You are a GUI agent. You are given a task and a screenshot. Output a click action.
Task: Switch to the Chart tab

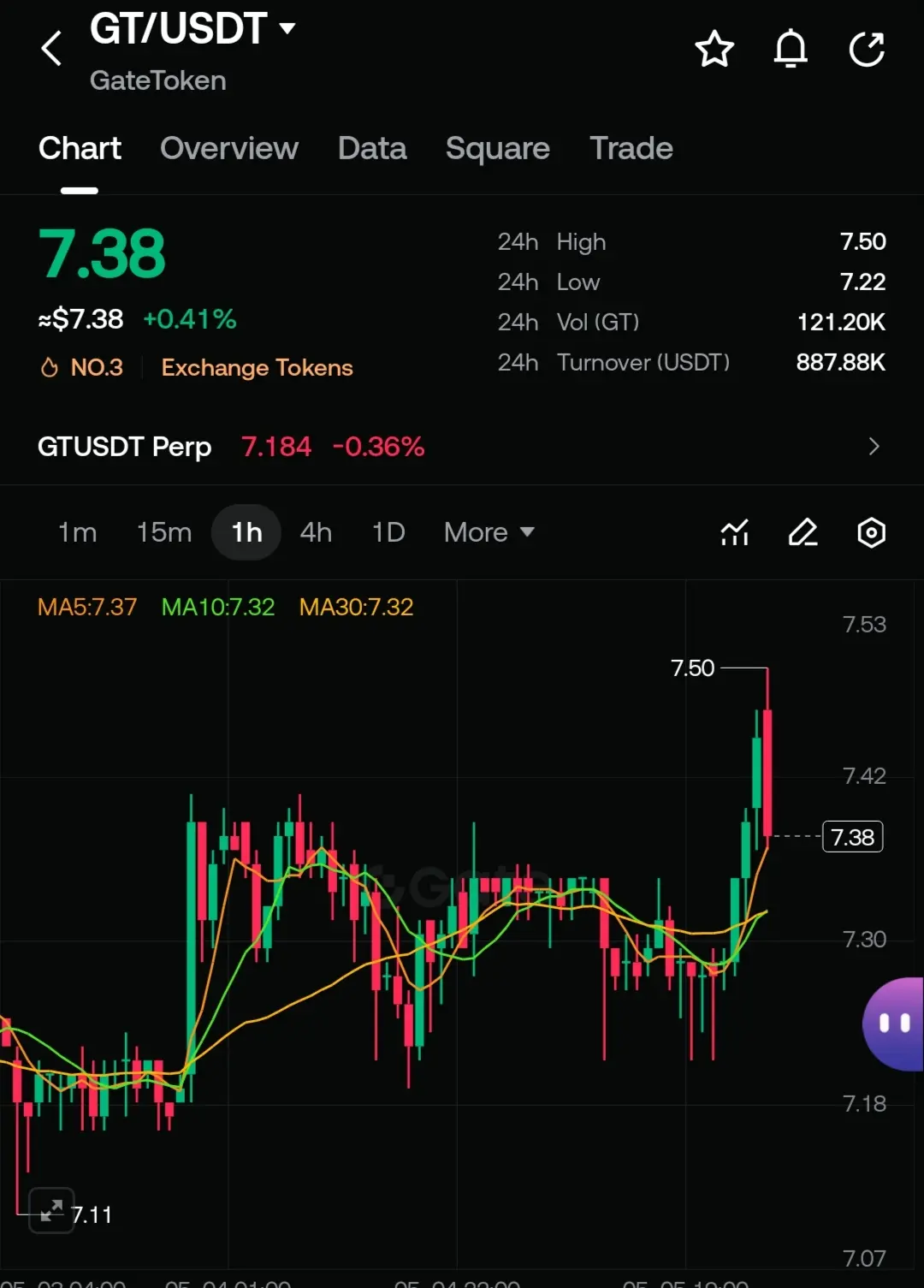click(x=80, y=148)
